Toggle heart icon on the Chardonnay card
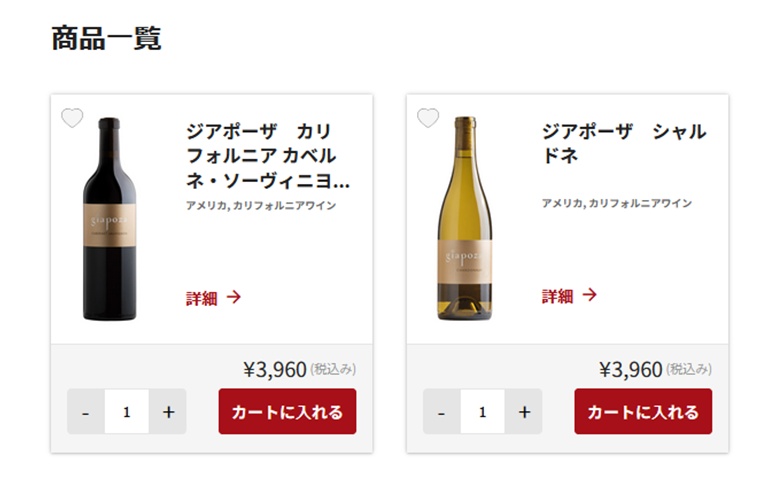This screenshot has width=765, height=486. tap(428, 118)
